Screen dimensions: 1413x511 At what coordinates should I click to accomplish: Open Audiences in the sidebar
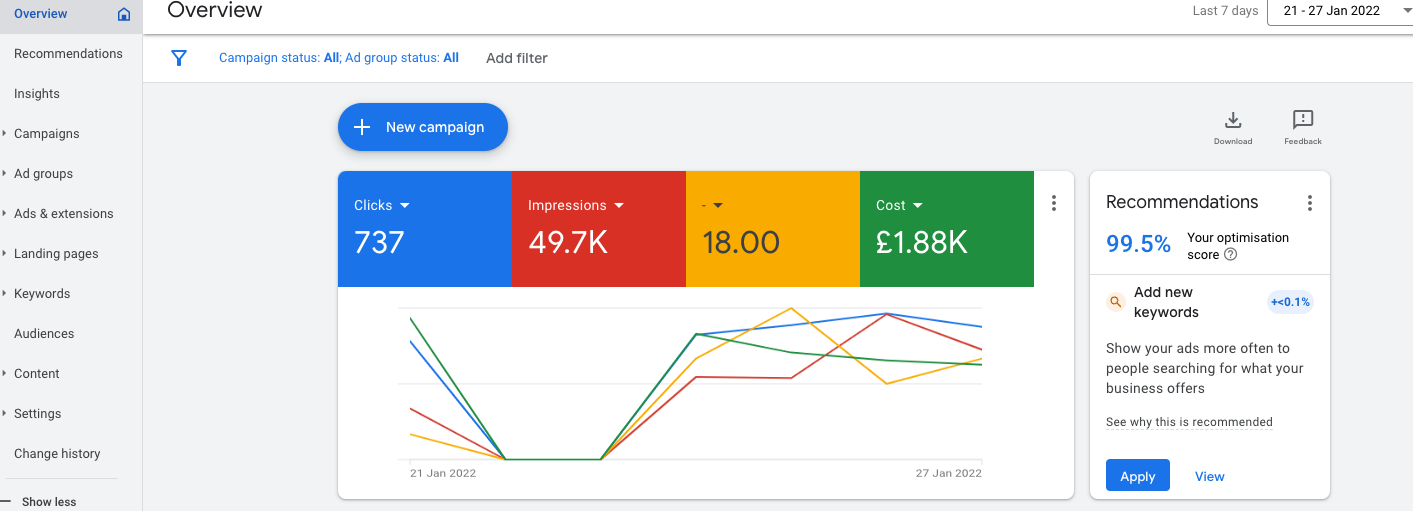44,334
